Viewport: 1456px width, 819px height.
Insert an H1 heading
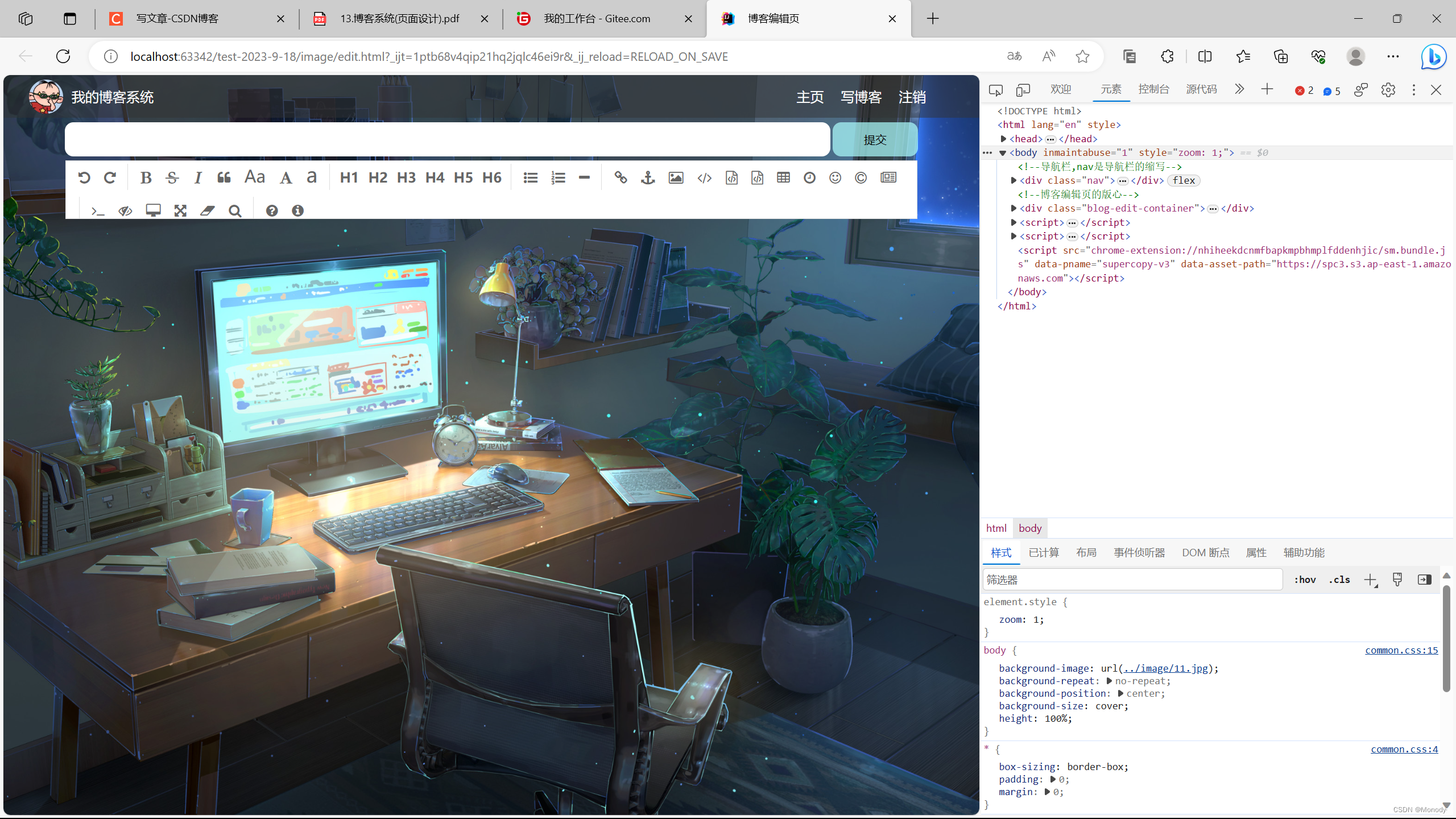(349, 177)
